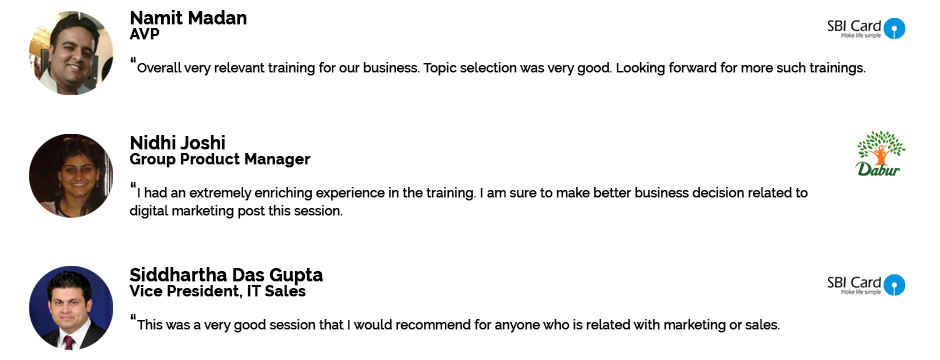Viewport: 940px width, 360px height.
Task: Click the Dabur tree logo
Action: pos(880,153)
